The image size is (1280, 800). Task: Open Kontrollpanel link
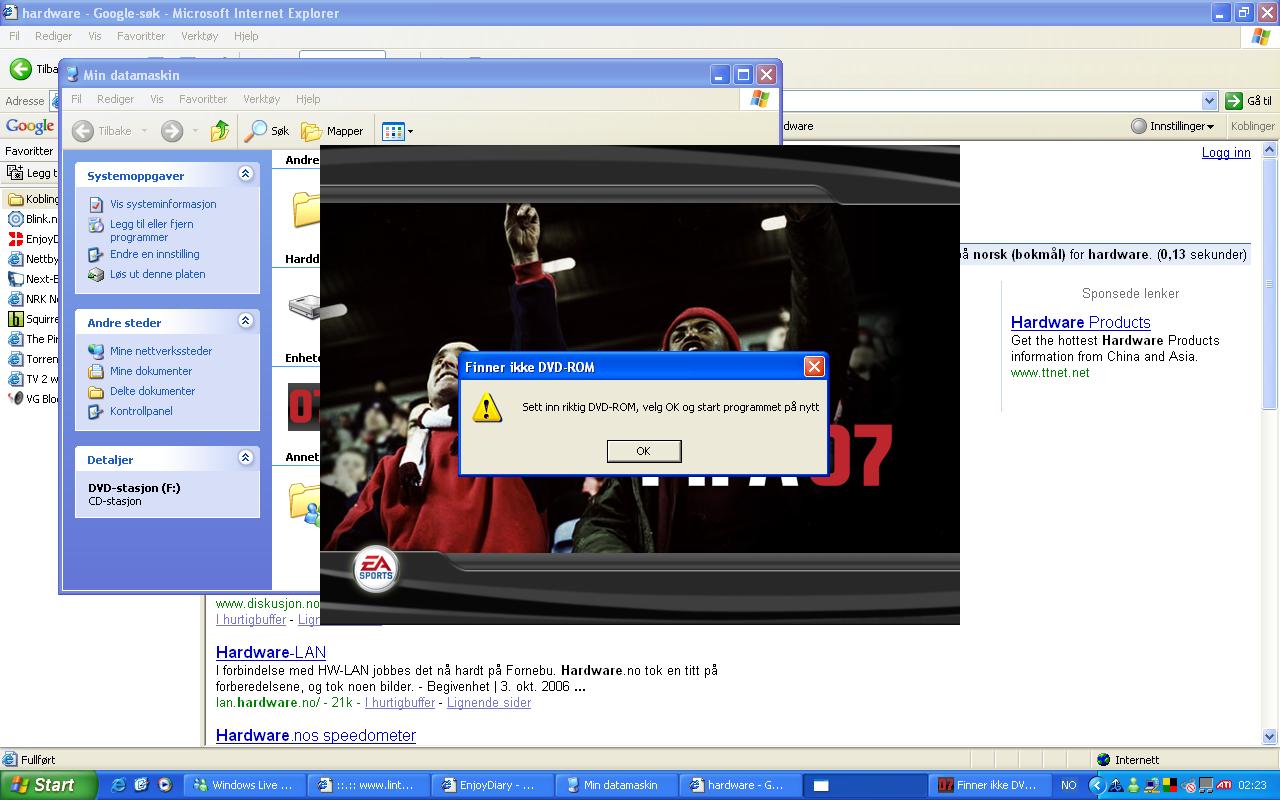[x=141, y=411]
